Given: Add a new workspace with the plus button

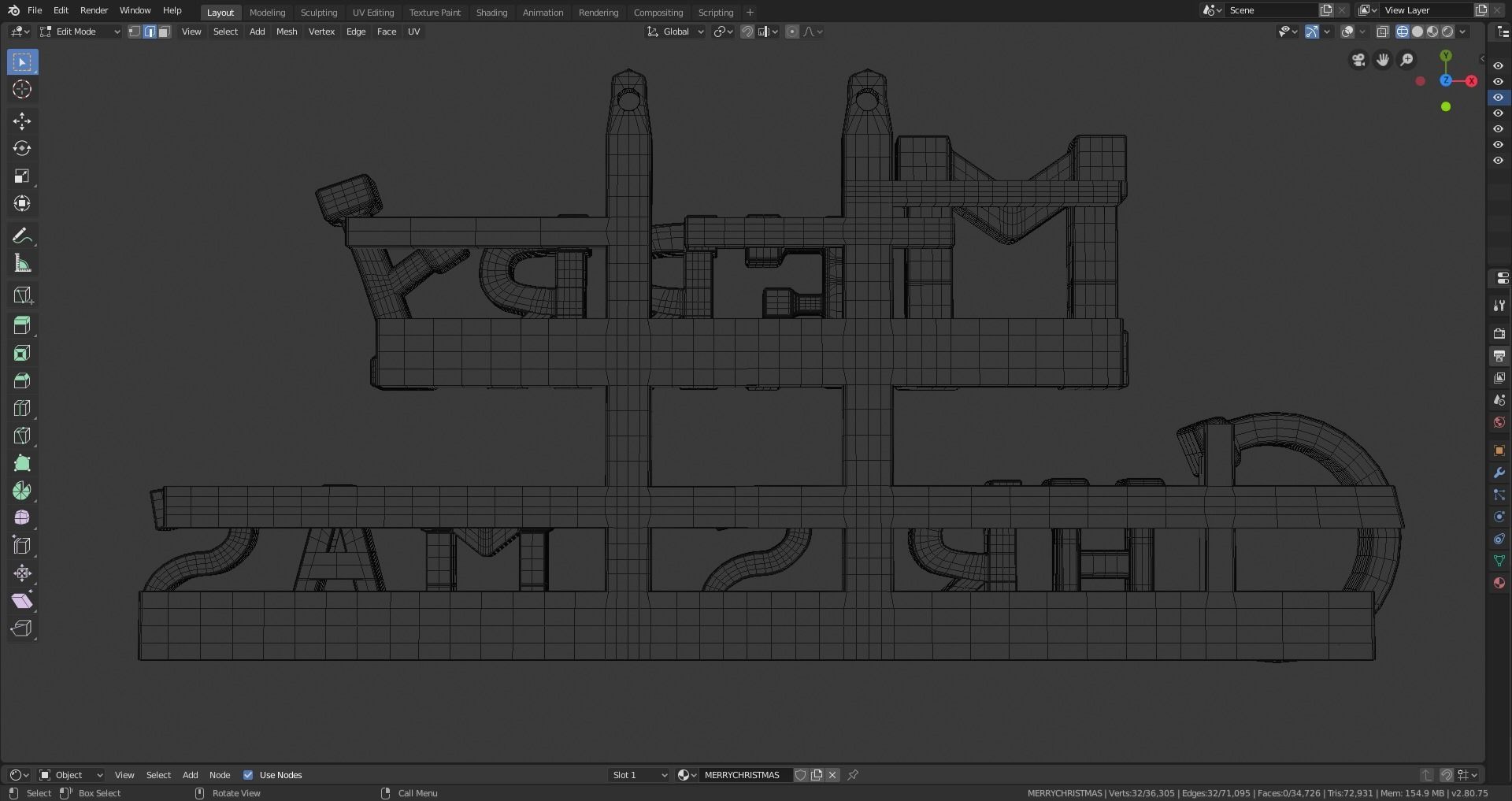Looking at the screenshot, I should tap(750, 13).
